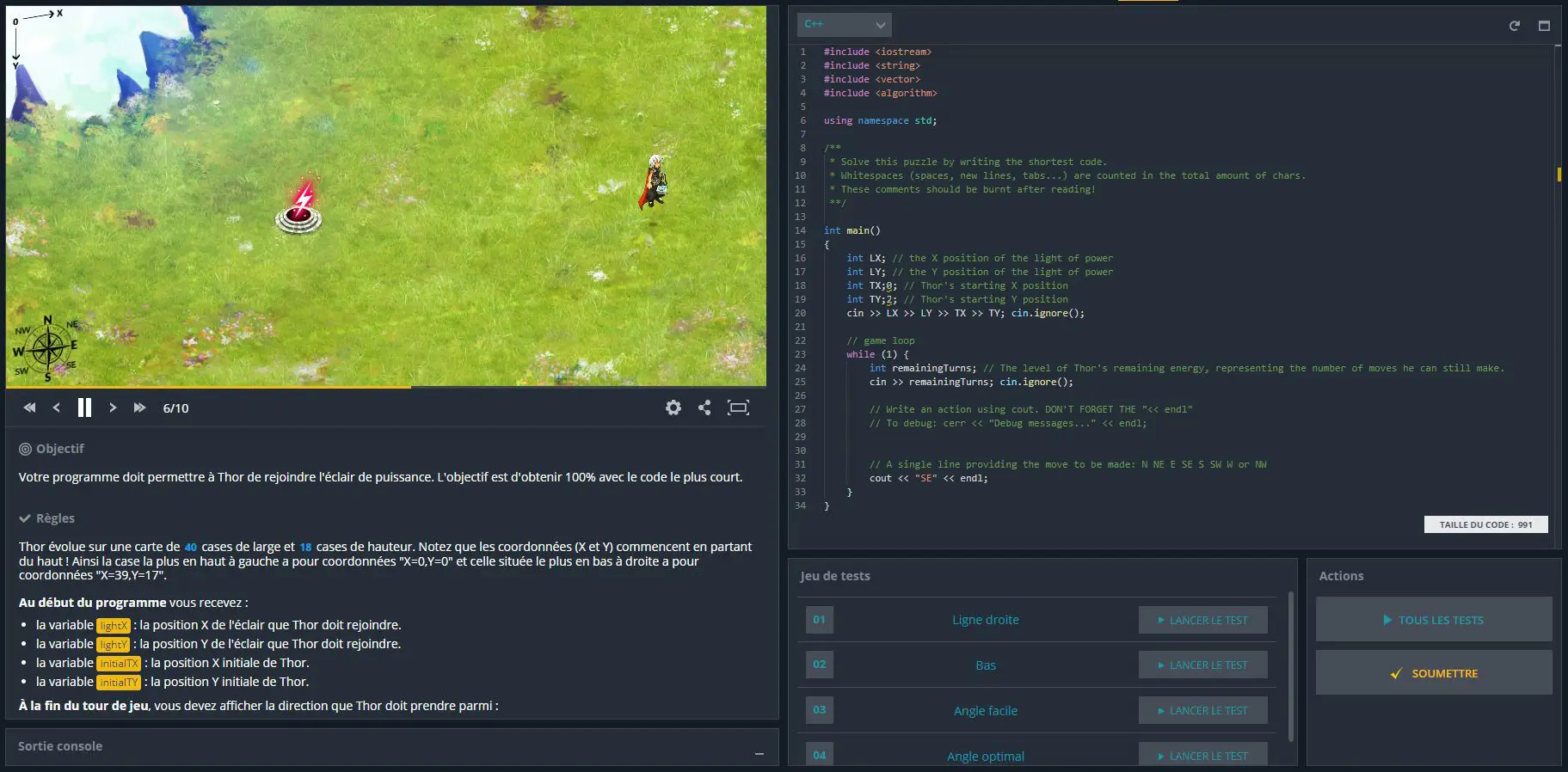The width and height of the screenshot is (1568, 772).
Task: Click the initialTY variable tag
Action: coord(119,683)
